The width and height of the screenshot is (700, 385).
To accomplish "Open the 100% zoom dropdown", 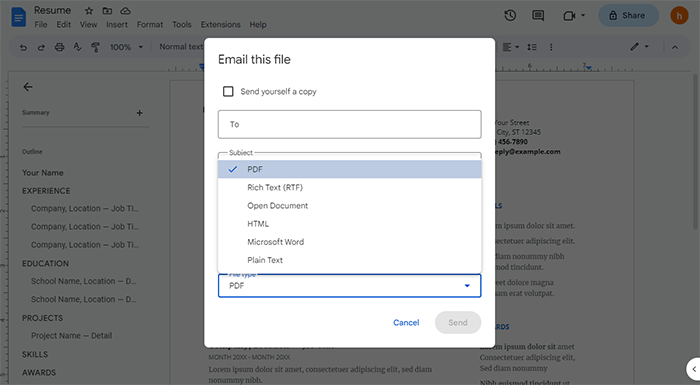I will (x=126, y=47).
